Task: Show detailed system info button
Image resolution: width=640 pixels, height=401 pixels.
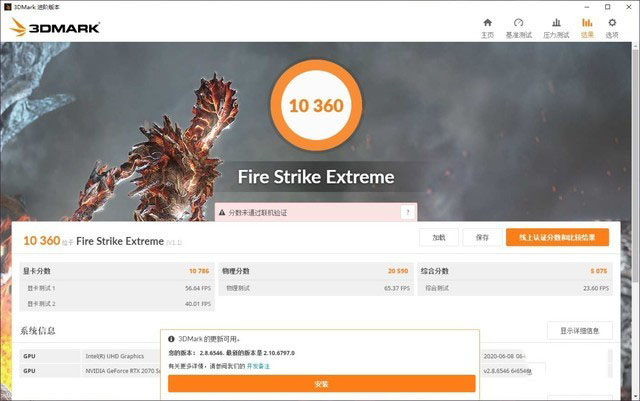Action: (580, 331)
